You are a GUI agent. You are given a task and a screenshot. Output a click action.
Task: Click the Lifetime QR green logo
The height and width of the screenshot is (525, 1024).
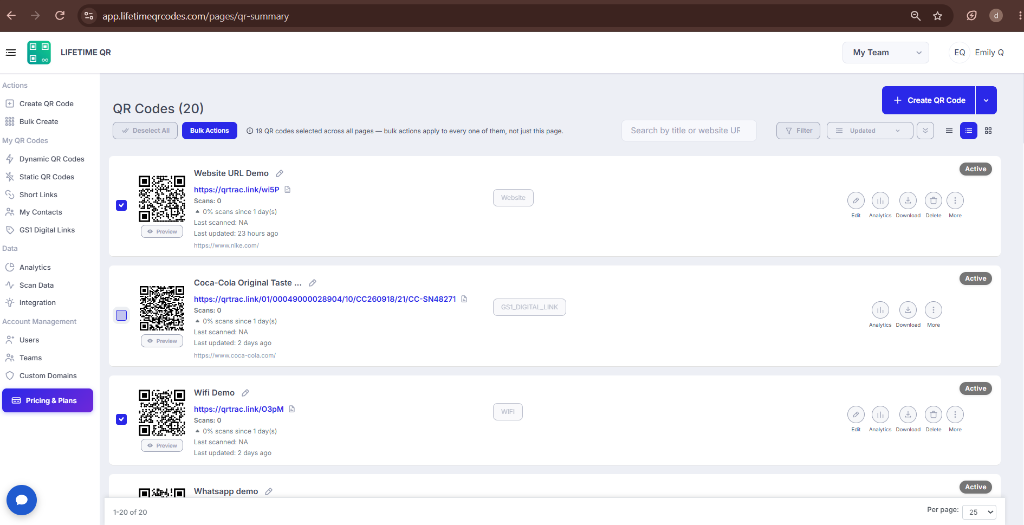39,52
